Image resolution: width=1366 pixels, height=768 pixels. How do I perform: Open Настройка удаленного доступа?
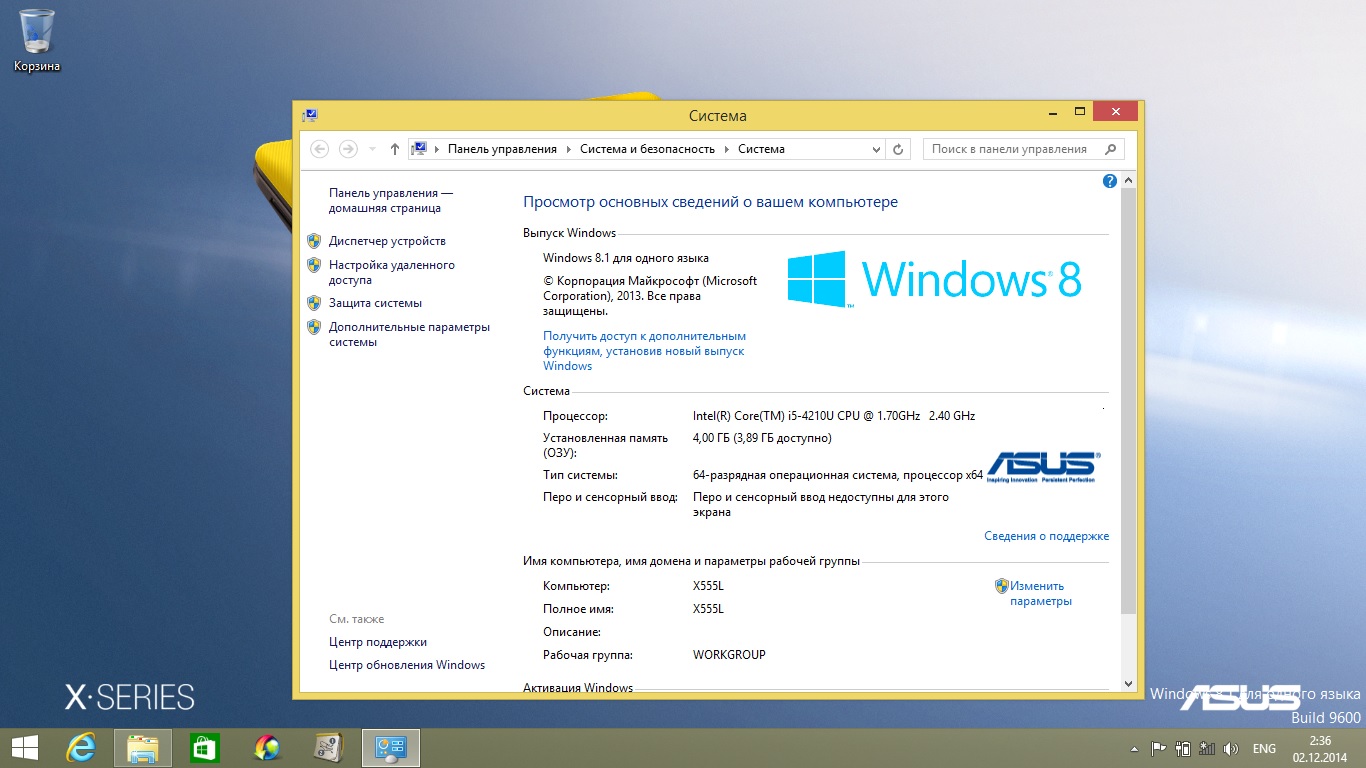(391, 272)
